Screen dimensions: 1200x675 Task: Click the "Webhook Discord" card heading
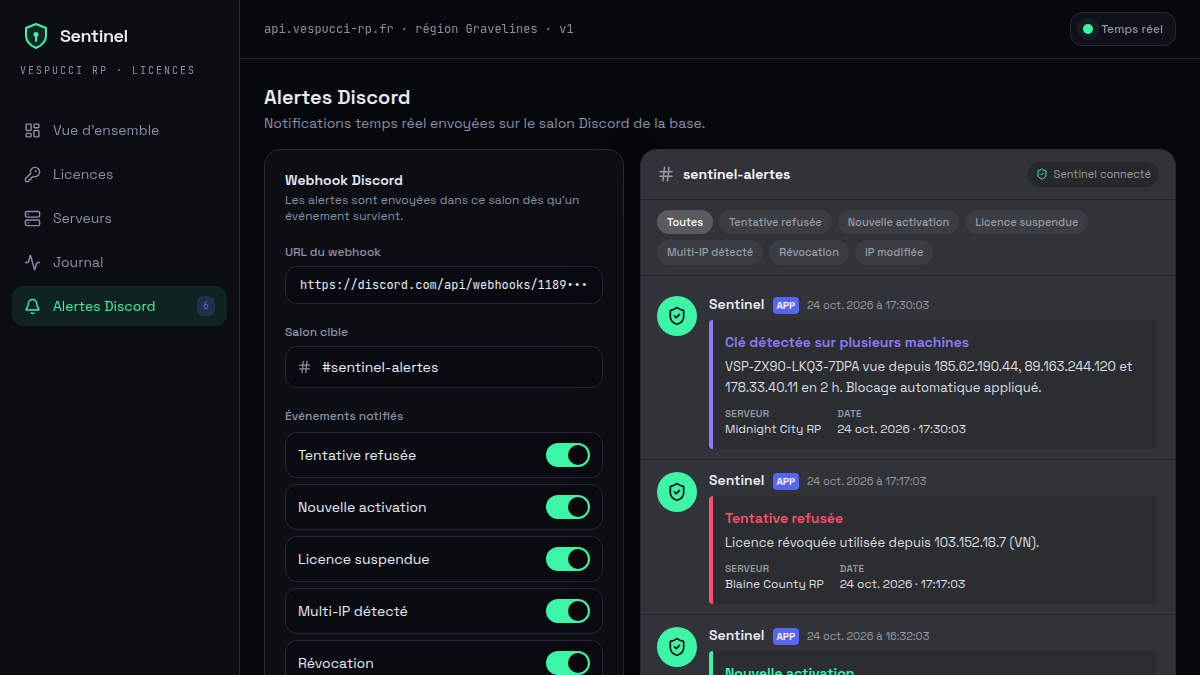click(344, 180)
